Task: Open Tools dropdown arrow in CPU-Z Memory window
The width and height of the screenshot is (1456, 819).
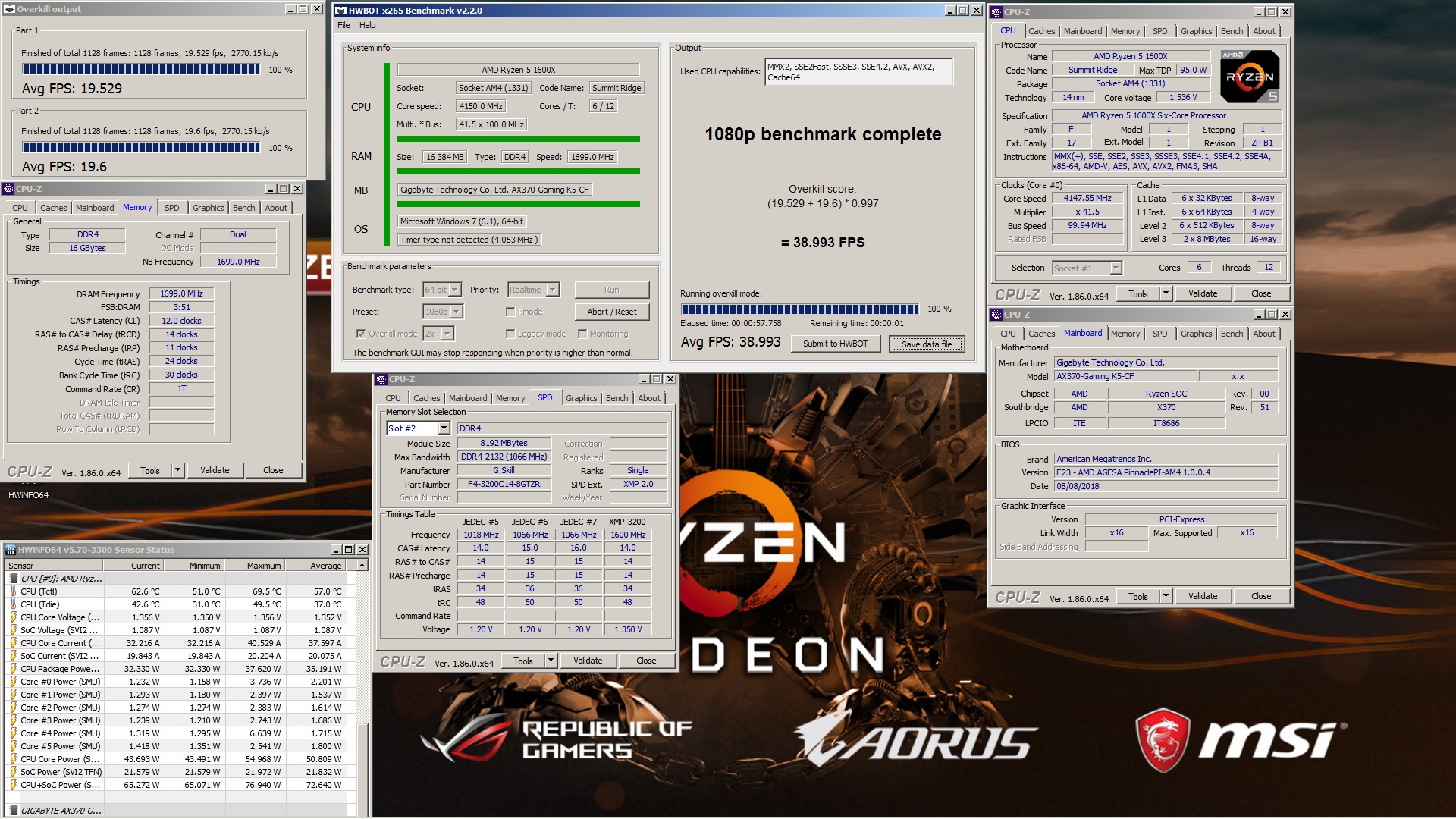Action: (177, 470)
